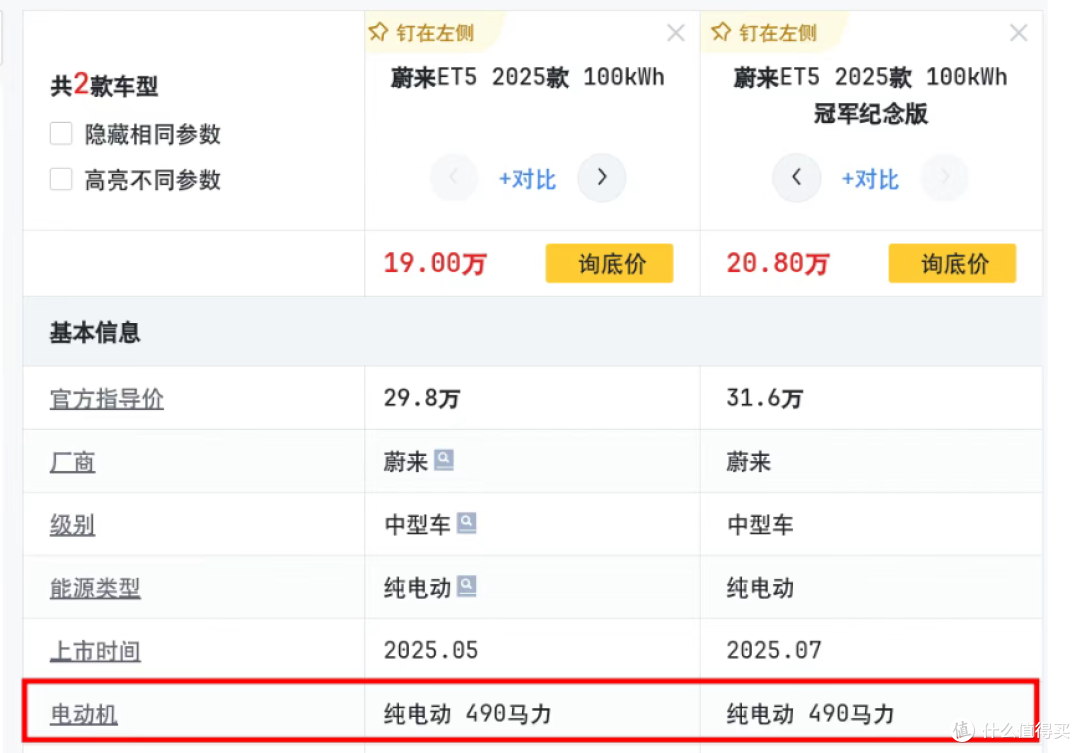
Task: Click the 冠军纪念版 column's 纯电动 490马力 cell
Action: (871, 714)
